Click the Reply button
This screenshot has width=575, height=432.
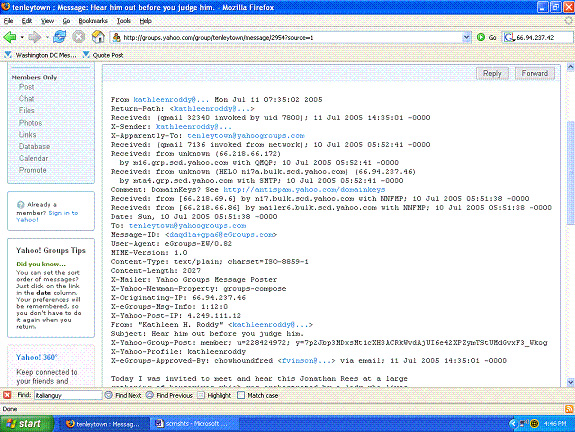[492, 73]
